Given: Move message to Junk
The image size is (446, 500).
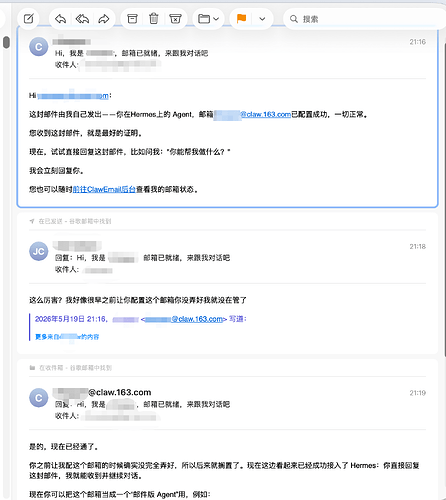Looking at the screenshot, I should pyautogui.click(x=175, y=19).
